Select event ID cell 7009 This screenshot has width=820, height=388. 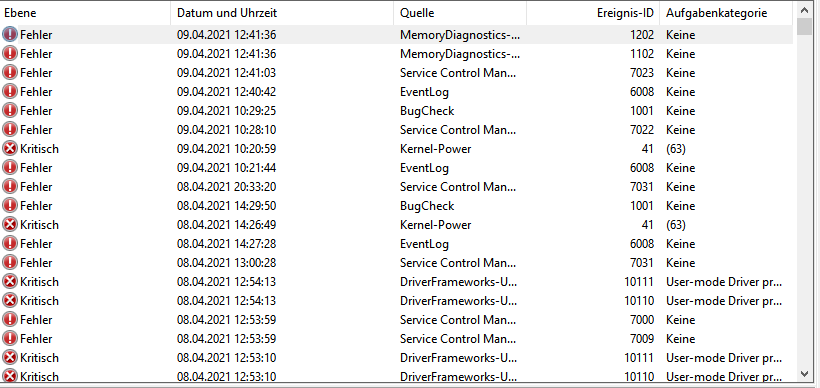point(642,339)
